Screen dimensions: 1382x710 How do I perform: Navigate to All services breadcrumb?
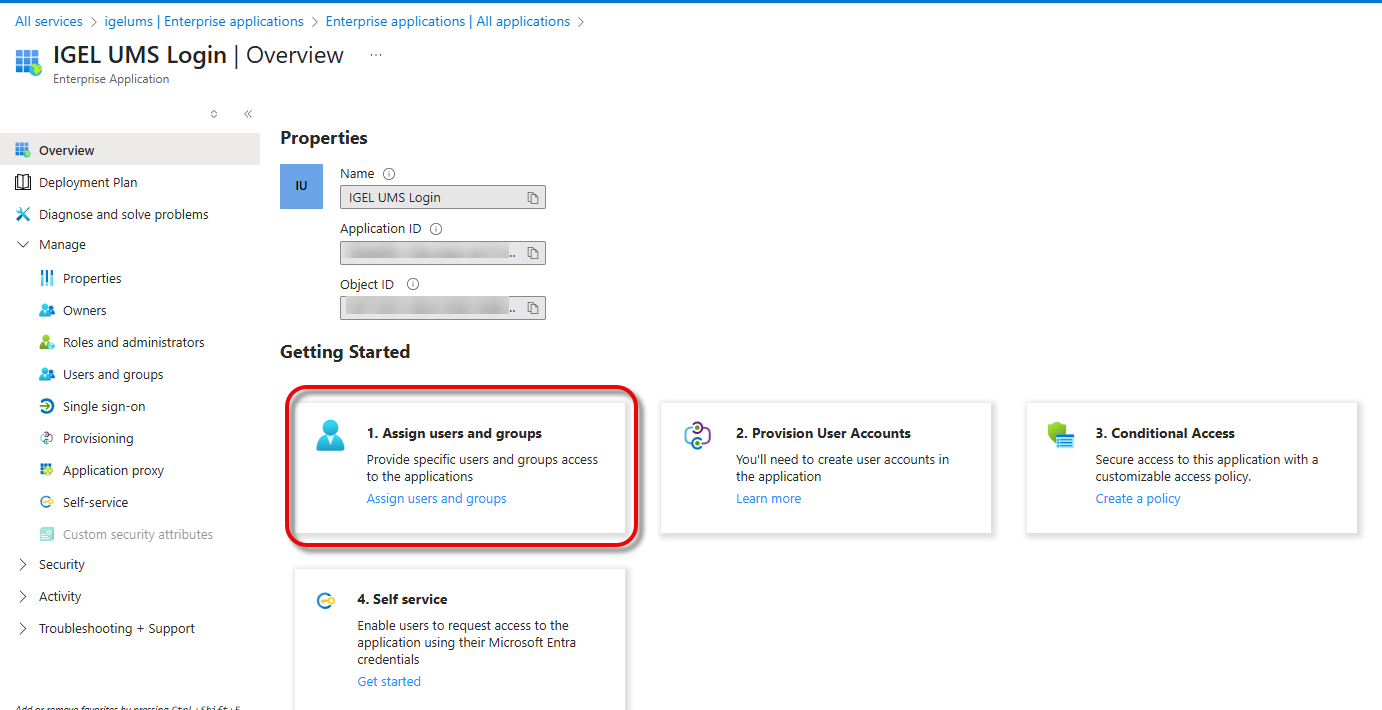[48, 20]
